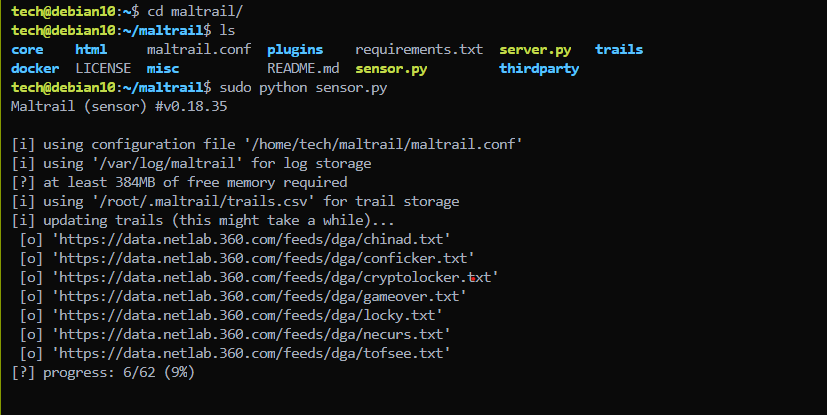
Task: Click sensor.py in the ls listing
Action: [x=391, y=69]
